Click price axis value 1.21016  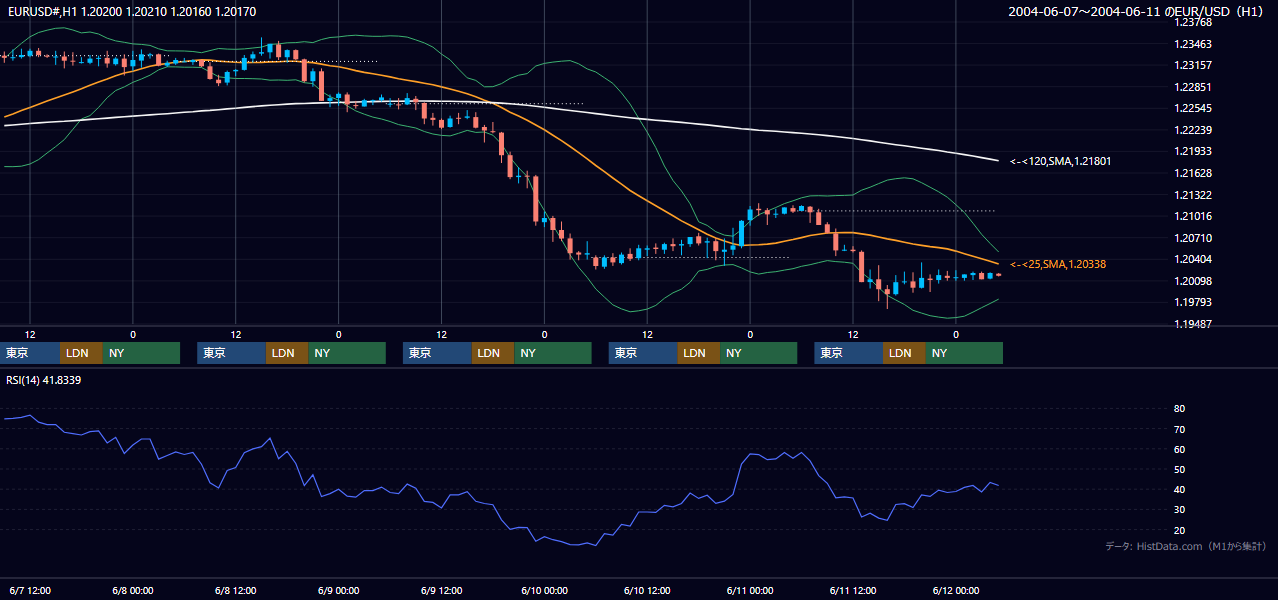point(1193,216)
